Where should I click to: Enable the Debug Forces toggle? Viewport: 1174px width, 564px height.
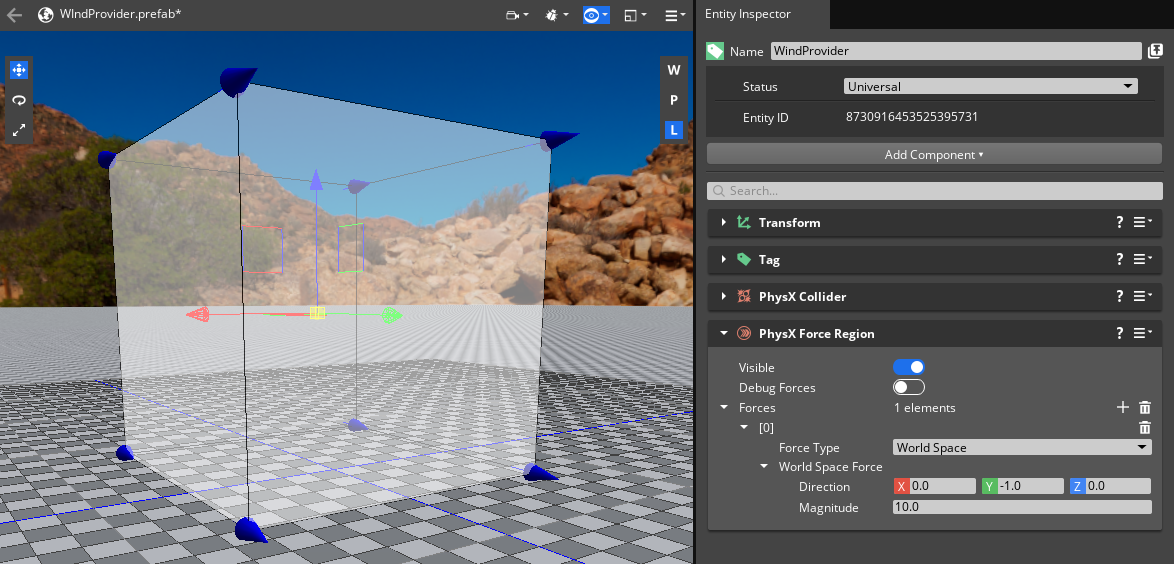pyautogui.click(x=908, y=387)
